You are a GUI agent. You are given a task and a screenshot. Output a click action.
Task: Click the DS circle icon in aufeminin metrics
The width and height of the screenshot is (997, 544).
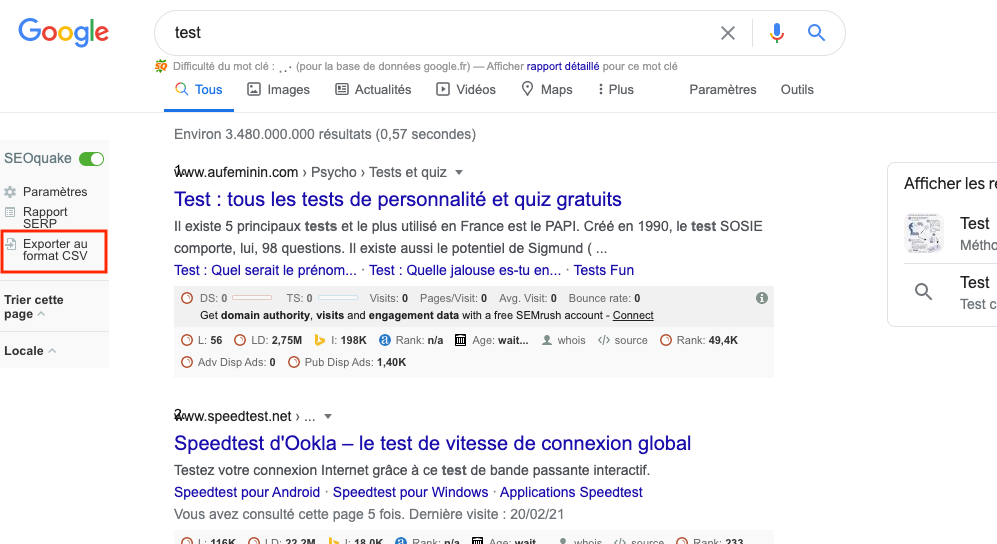187,298
